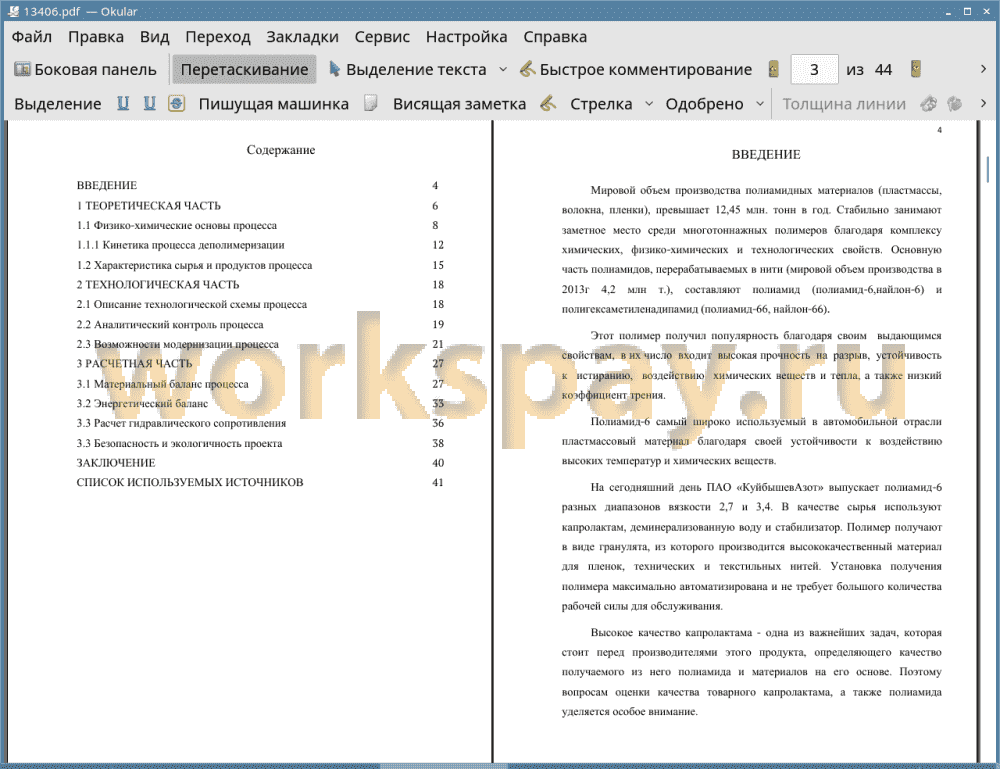1000x769 pixels.
Task: Select the strikethrough annotation tool
Action: pos(176,103)
